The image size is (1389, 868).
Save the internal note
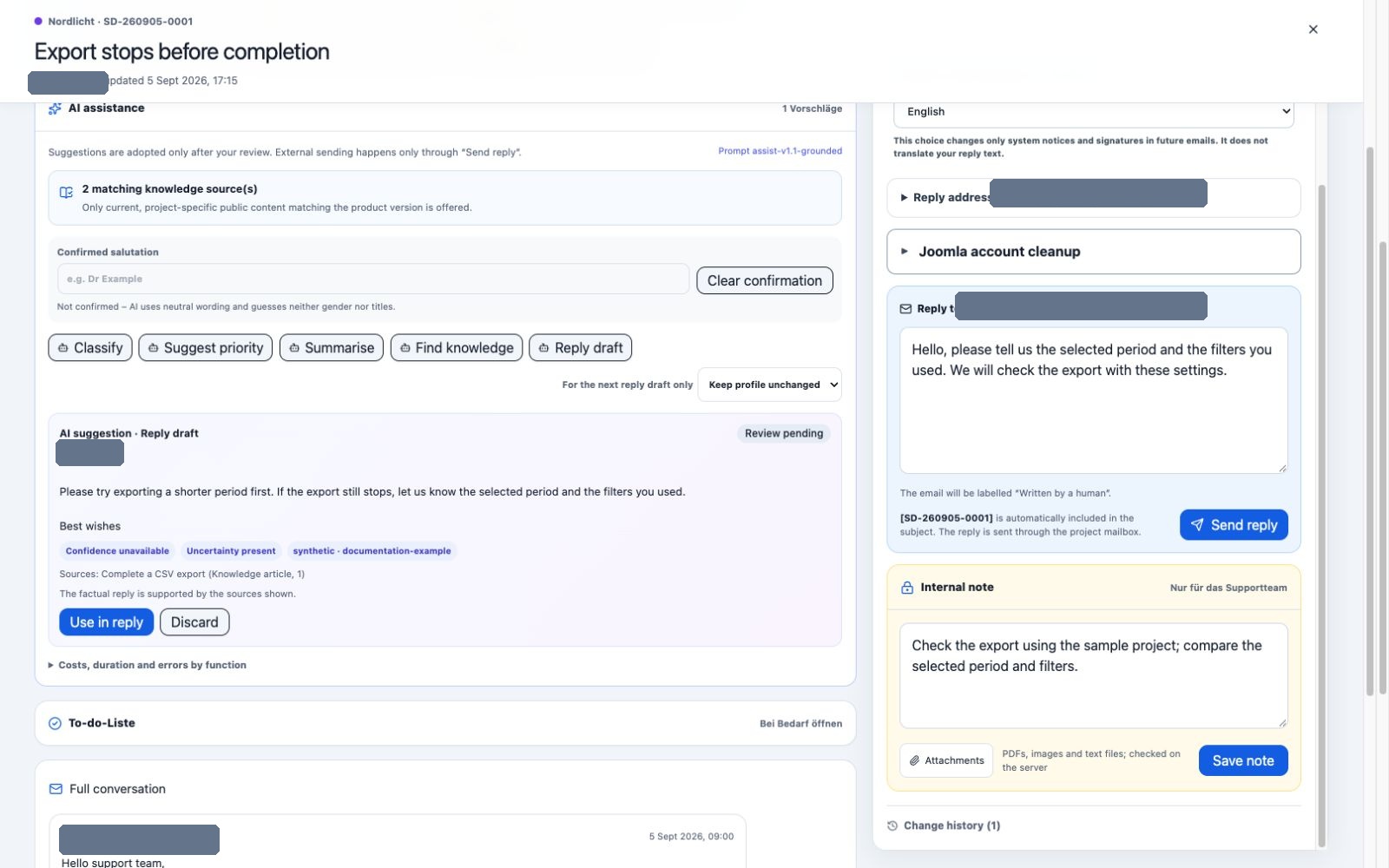click(x=1243, y=760)
